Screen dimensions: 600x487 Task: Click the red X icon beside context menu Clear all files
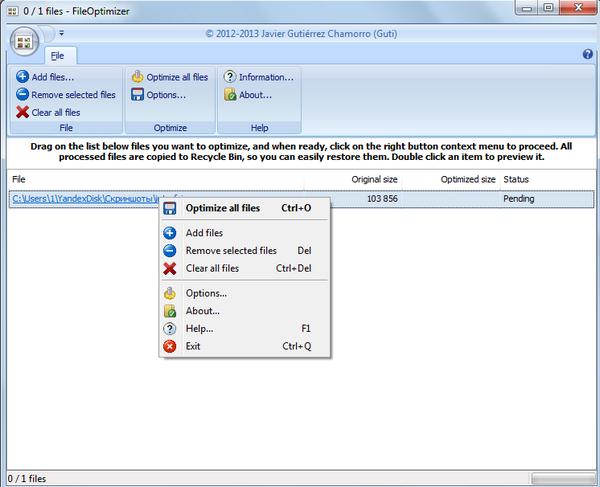point(170,269)
